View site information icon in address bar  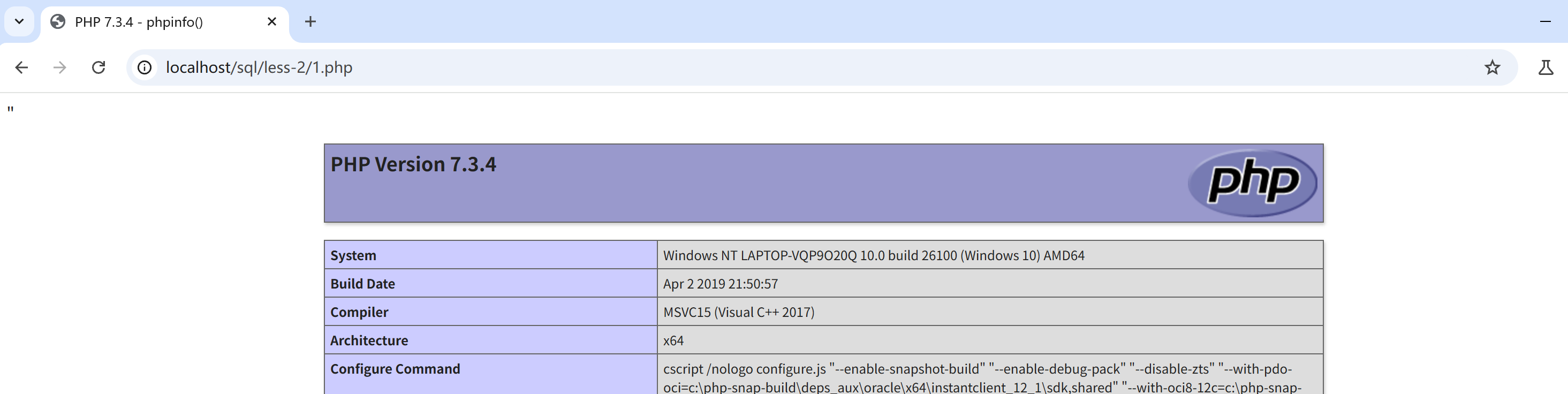point(144,67)
